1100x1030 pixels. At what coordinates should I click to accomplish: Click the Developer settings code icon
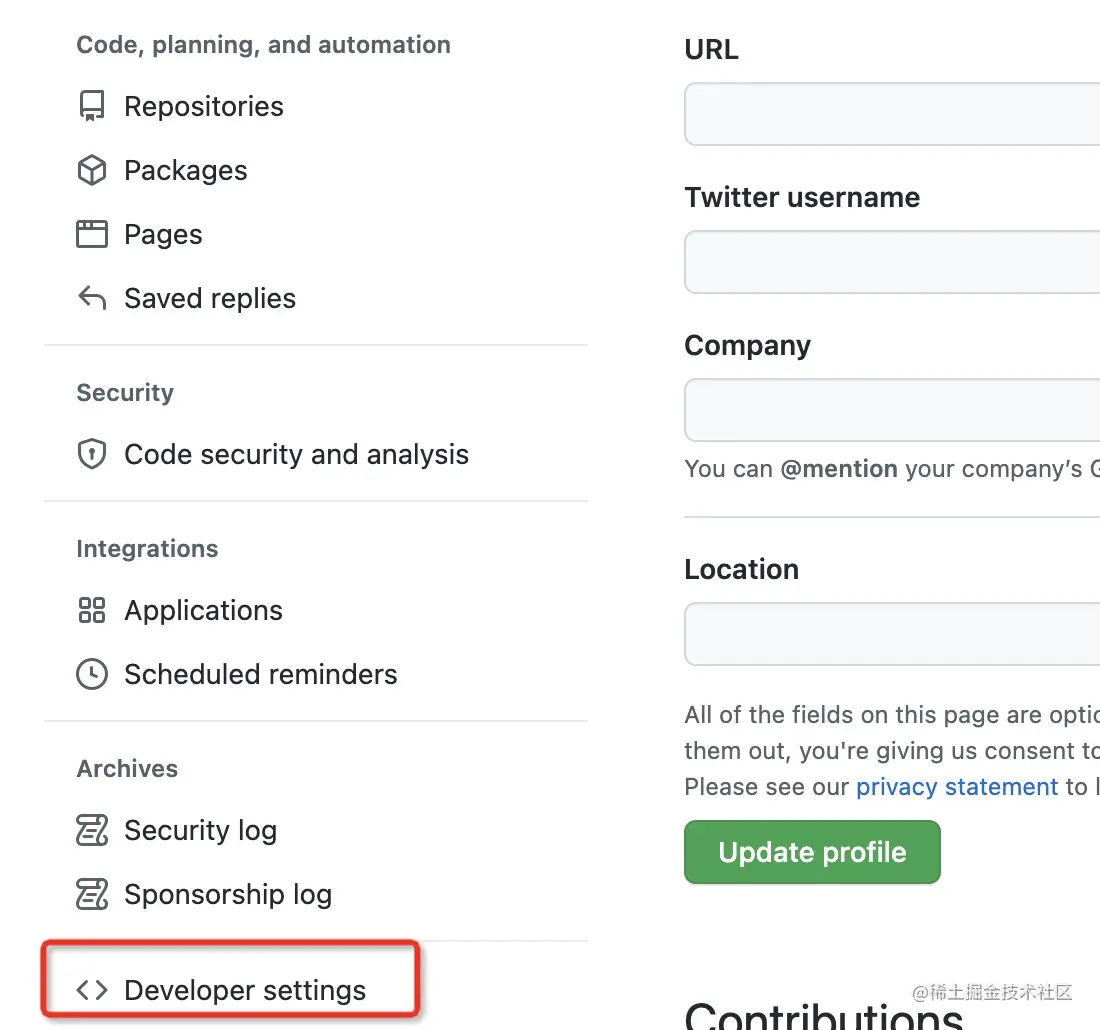click(92, 990)
